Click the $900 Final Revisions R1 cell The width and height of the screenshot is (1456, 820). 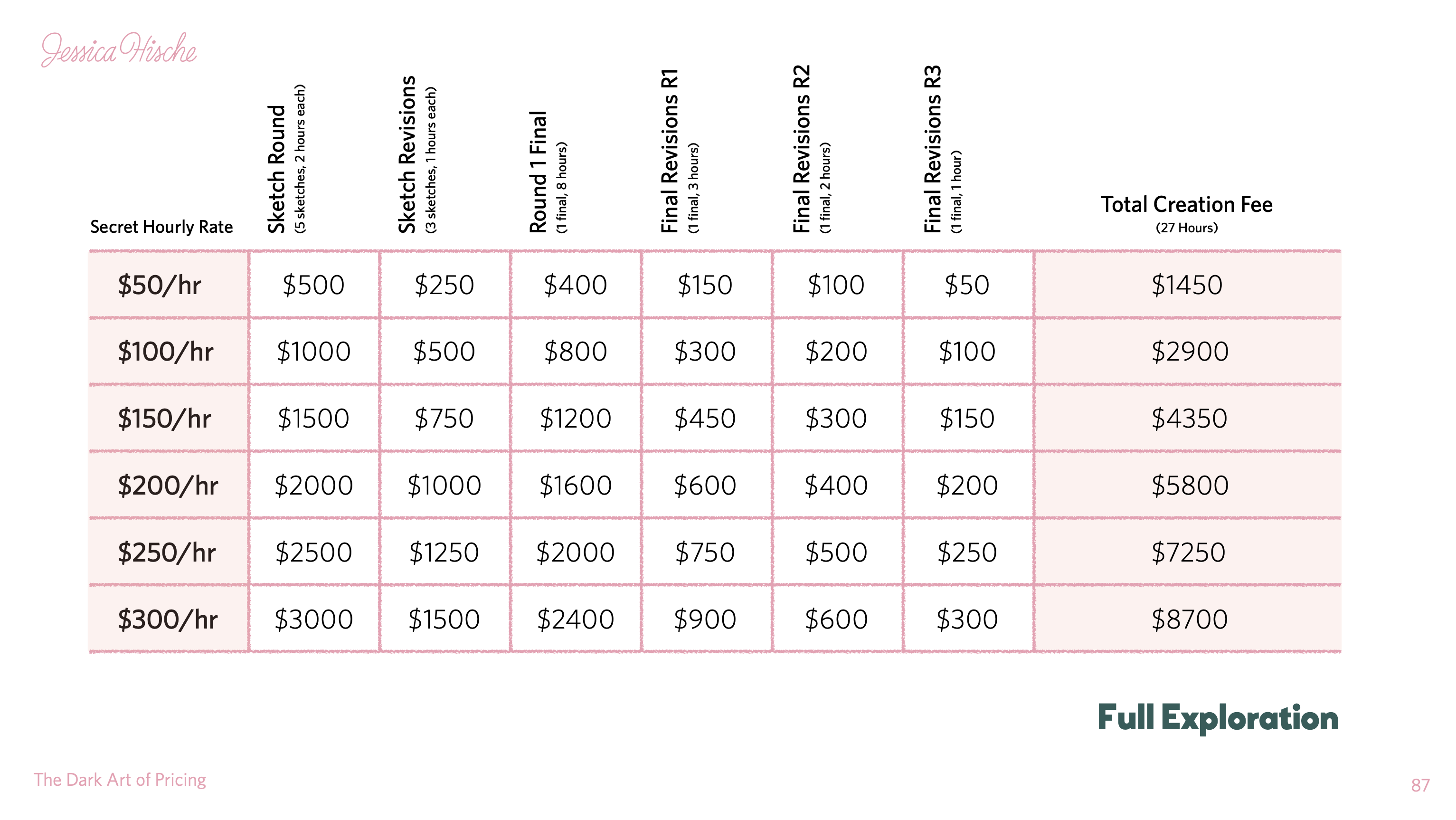tap(705, 619)
